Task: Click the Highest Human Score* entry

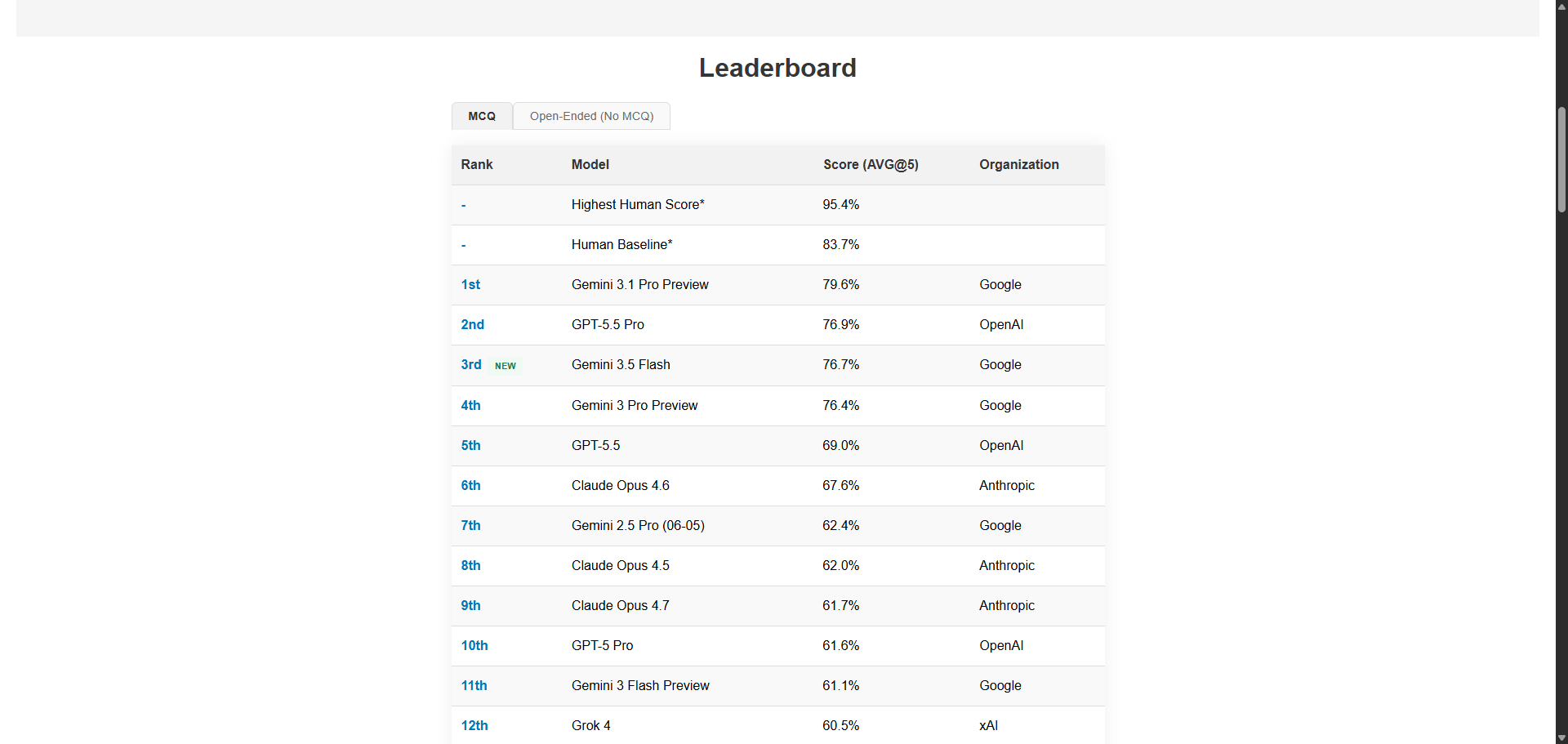Action: [x=638, y=204]
